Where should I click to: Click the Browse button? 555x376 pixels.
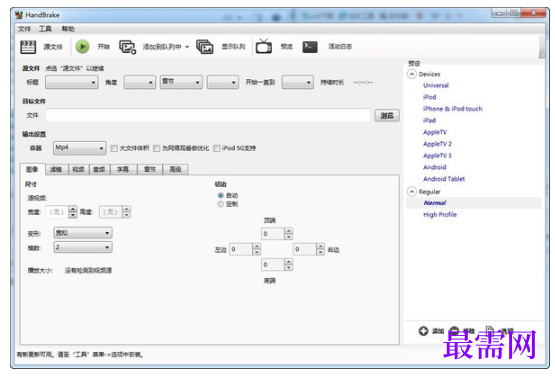387,116
